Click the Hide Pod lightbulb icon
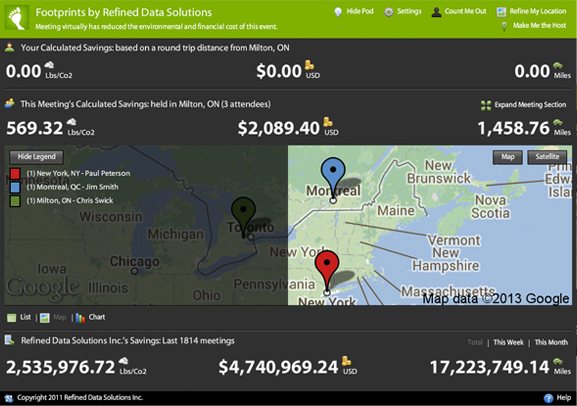The width and height of the screenshot is (577, 406). coord(338,12)
